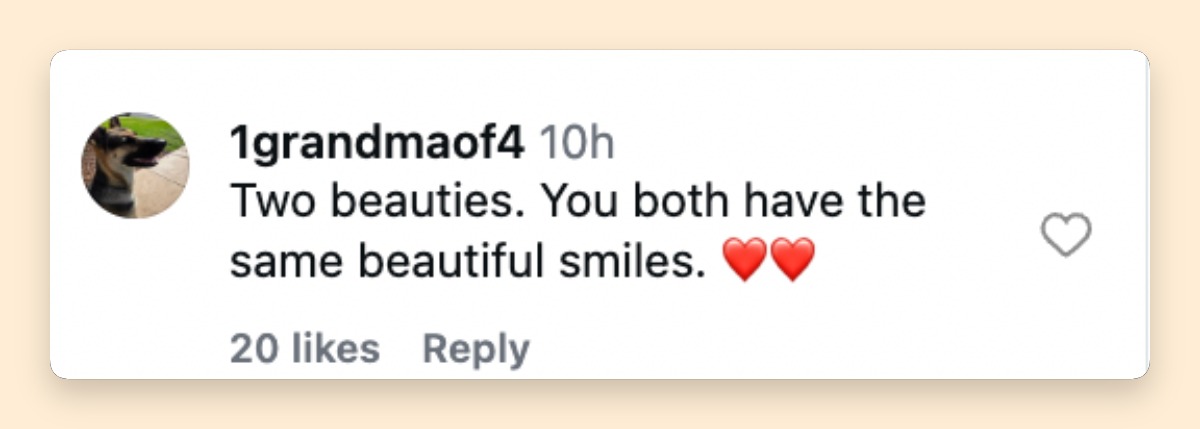1200x429 pixels.
Task: Toggle the like heart outline on this comment
Action: click(1066, 235)
